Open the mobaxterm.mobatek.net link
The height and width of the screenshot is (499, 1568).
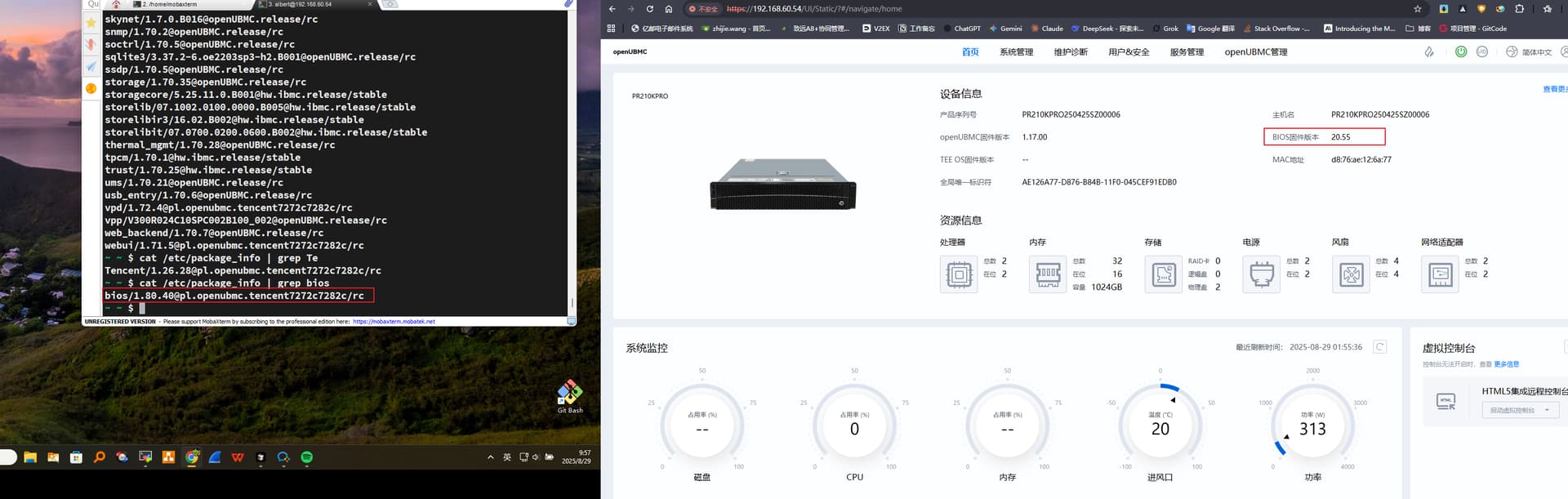pyautogui.click(x=394, y=322)
